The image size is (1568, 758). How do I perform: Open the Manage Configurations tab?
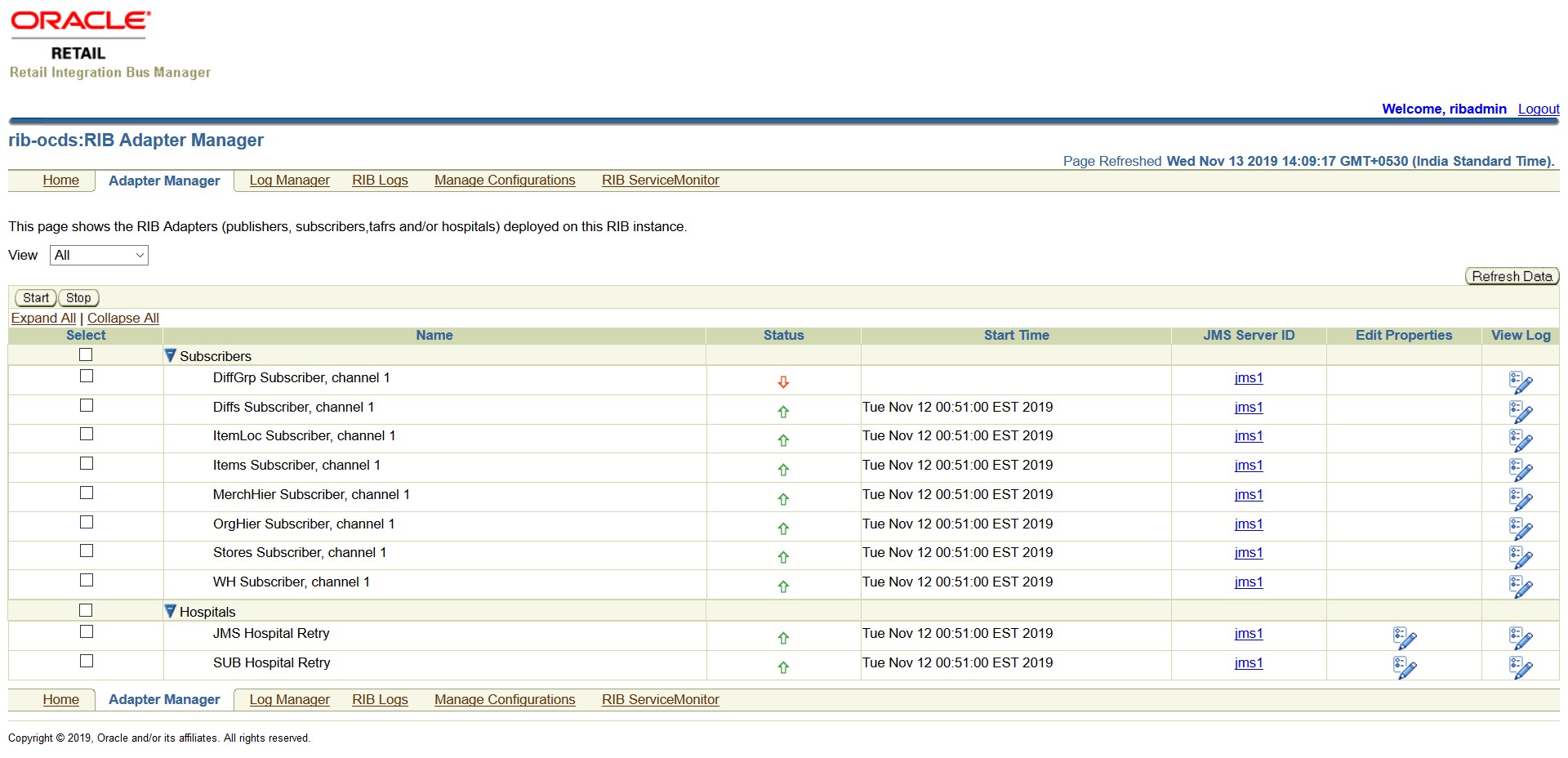[x=505, y=180]
